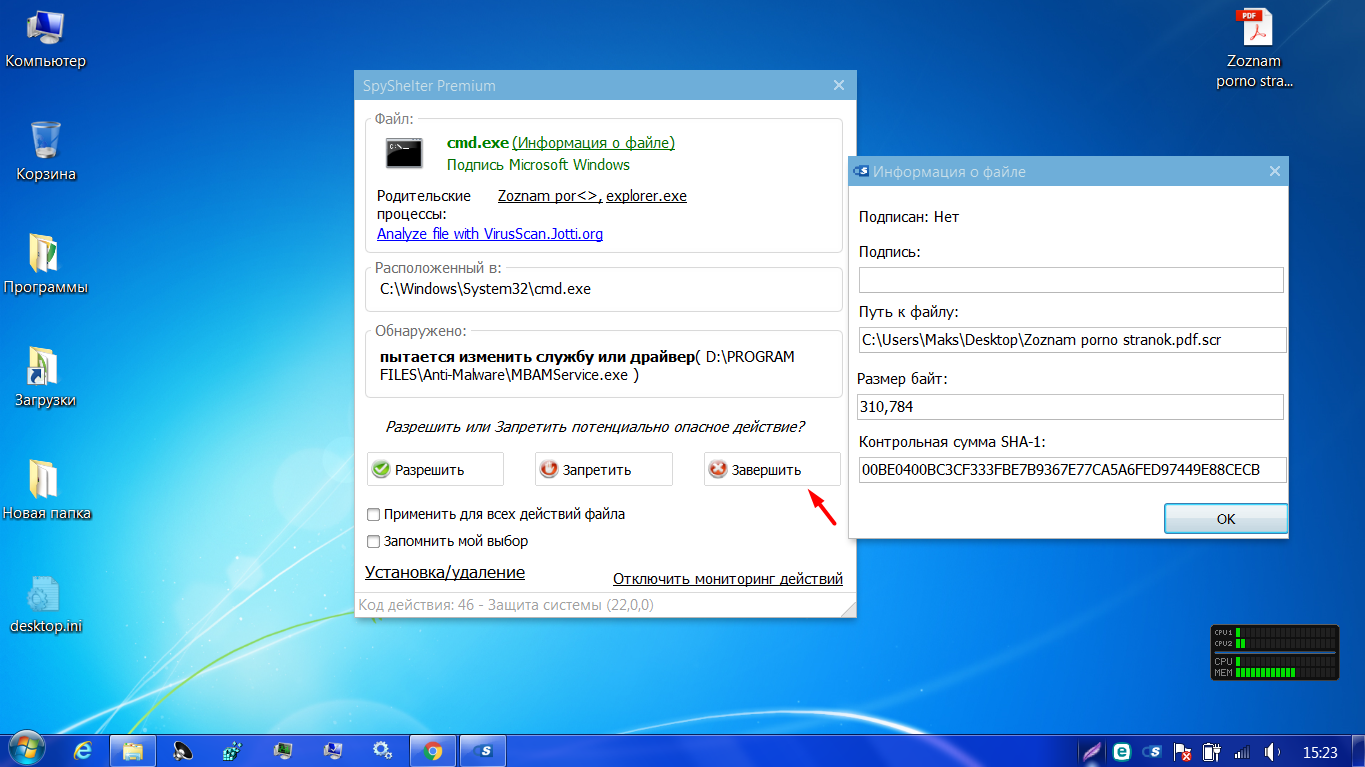
Task: Click the SHA-1 checksum text field
Action: (x=1070, y=470)
